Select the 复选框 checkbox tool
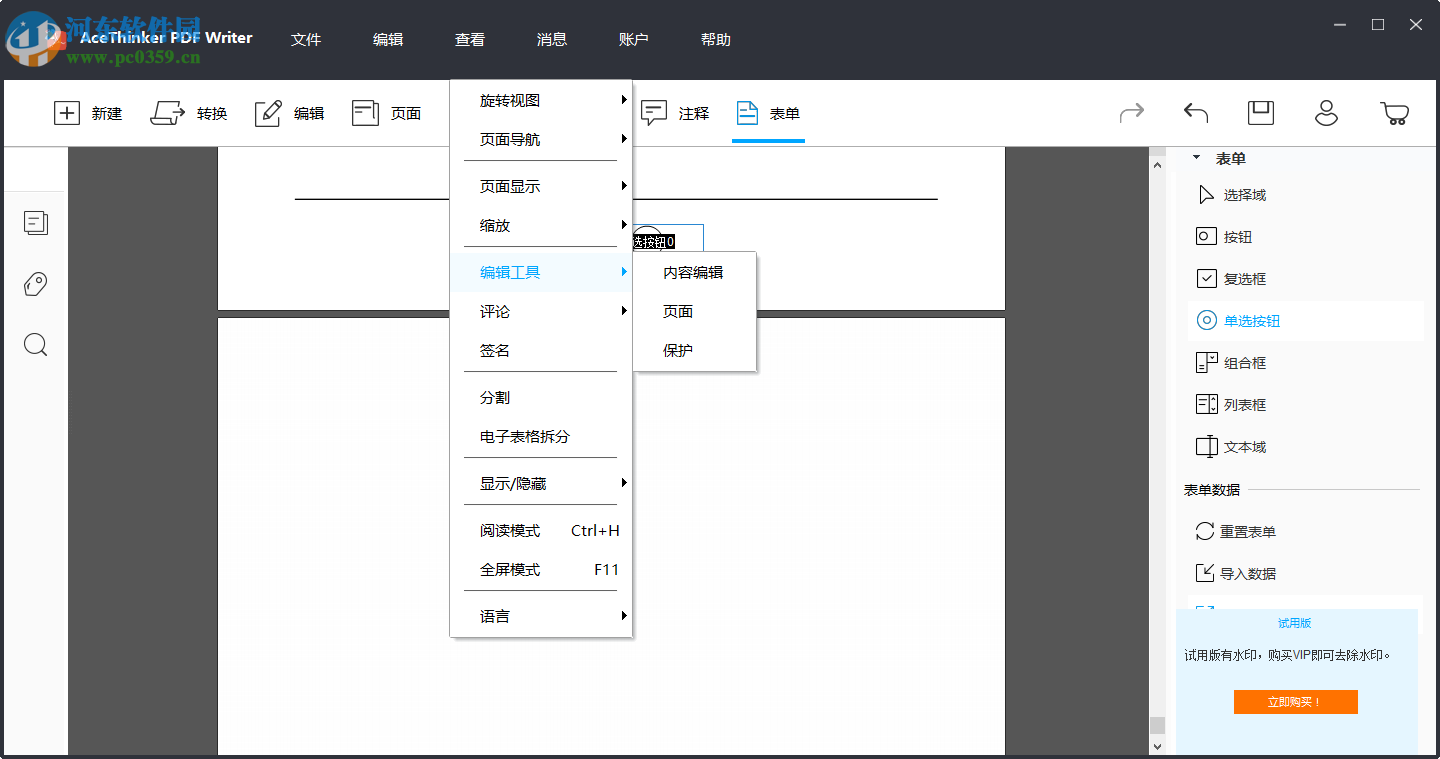This screenshot has width=1440, height=759. pyautogui.click(x=1245, y=278)
